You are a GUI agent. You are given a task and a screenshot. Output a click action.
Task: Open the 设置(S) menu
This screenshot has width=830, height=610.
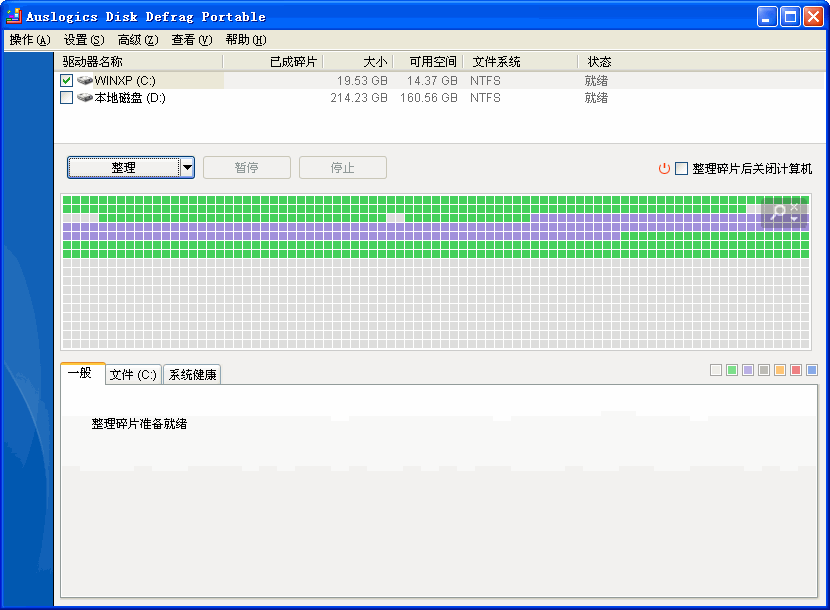(x=83, y=40)
